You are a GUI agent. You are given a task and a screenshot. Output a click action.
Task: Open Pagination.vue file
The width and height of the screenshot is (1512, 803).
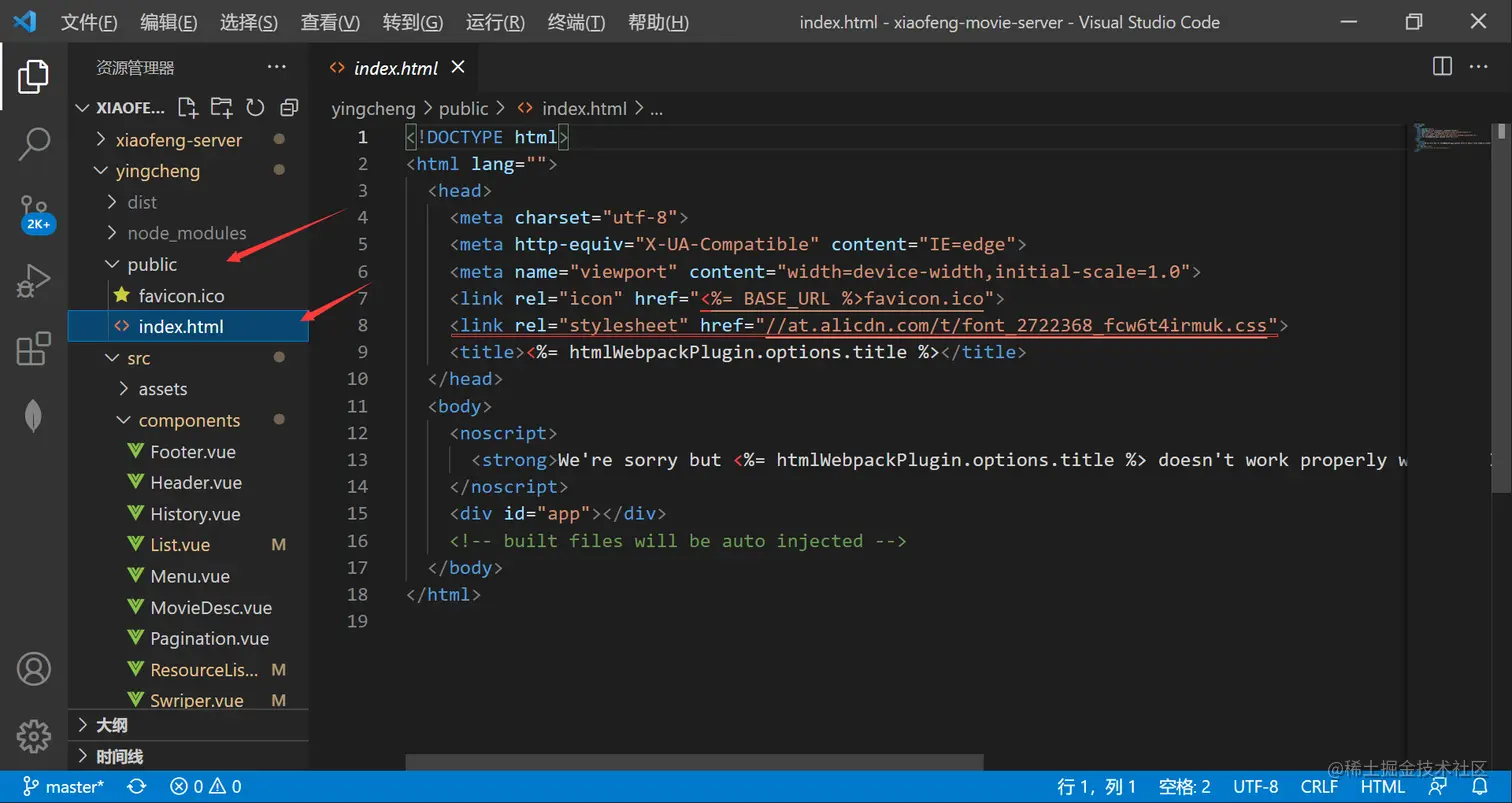pyautogui.click(x=209, y=638)
